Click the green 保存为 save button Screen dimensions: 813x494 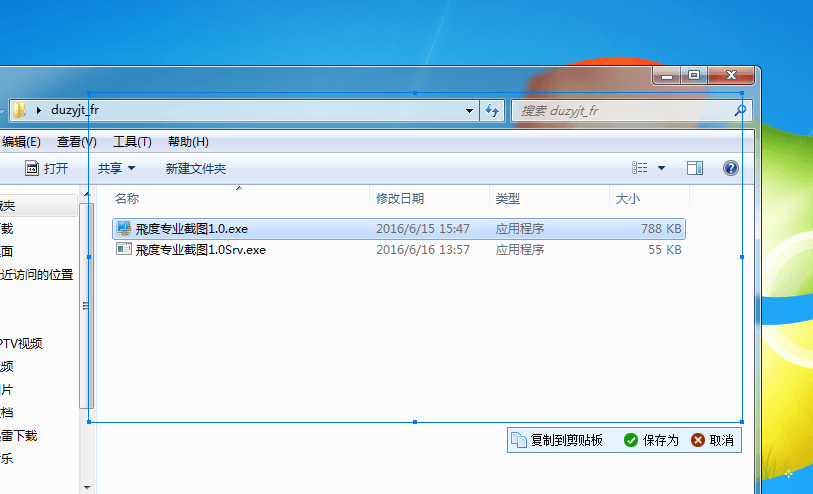(651, 440)
